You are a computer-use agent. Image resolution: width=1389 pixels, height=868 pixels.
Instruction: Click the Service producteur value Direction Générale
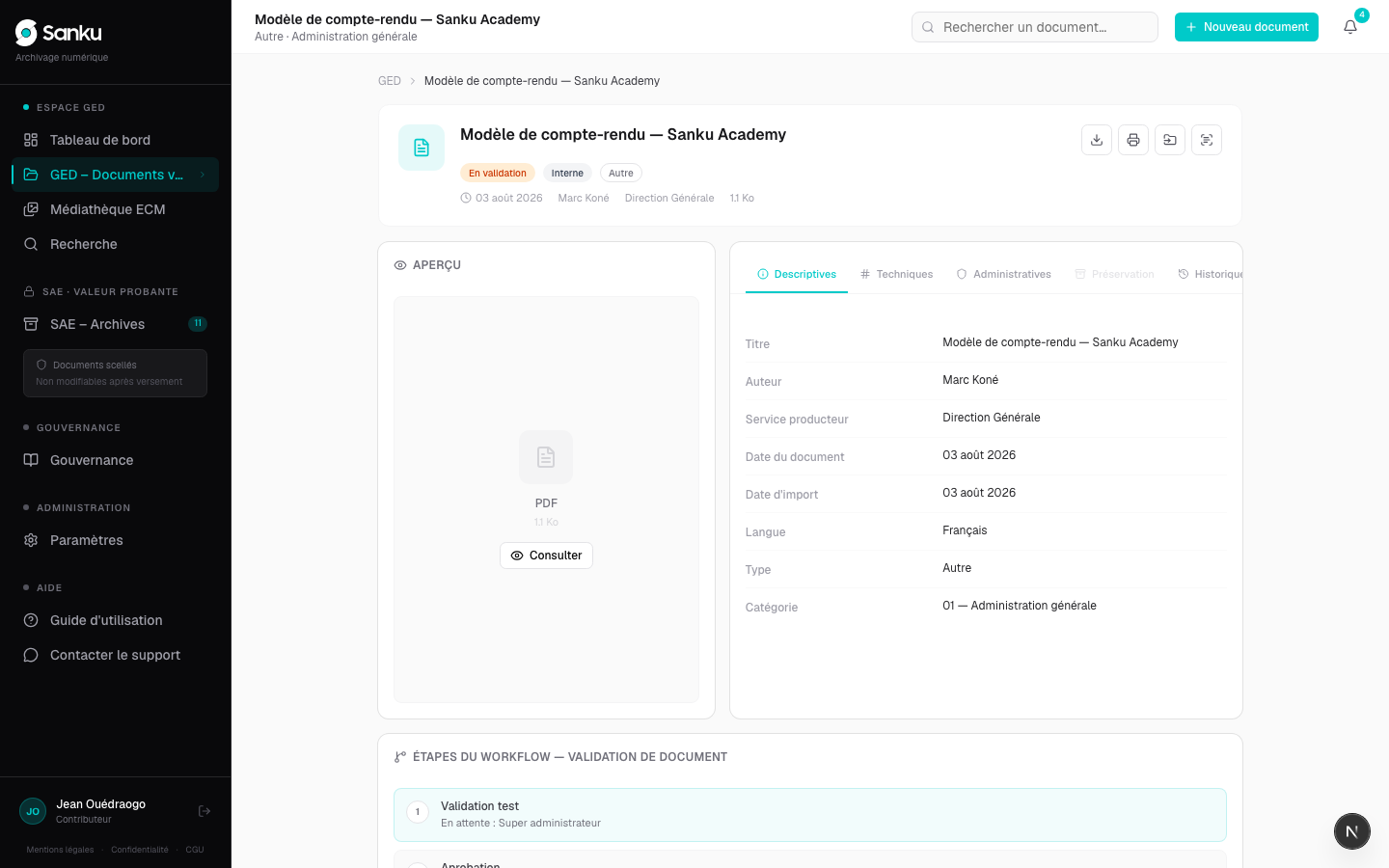point(992,418)
